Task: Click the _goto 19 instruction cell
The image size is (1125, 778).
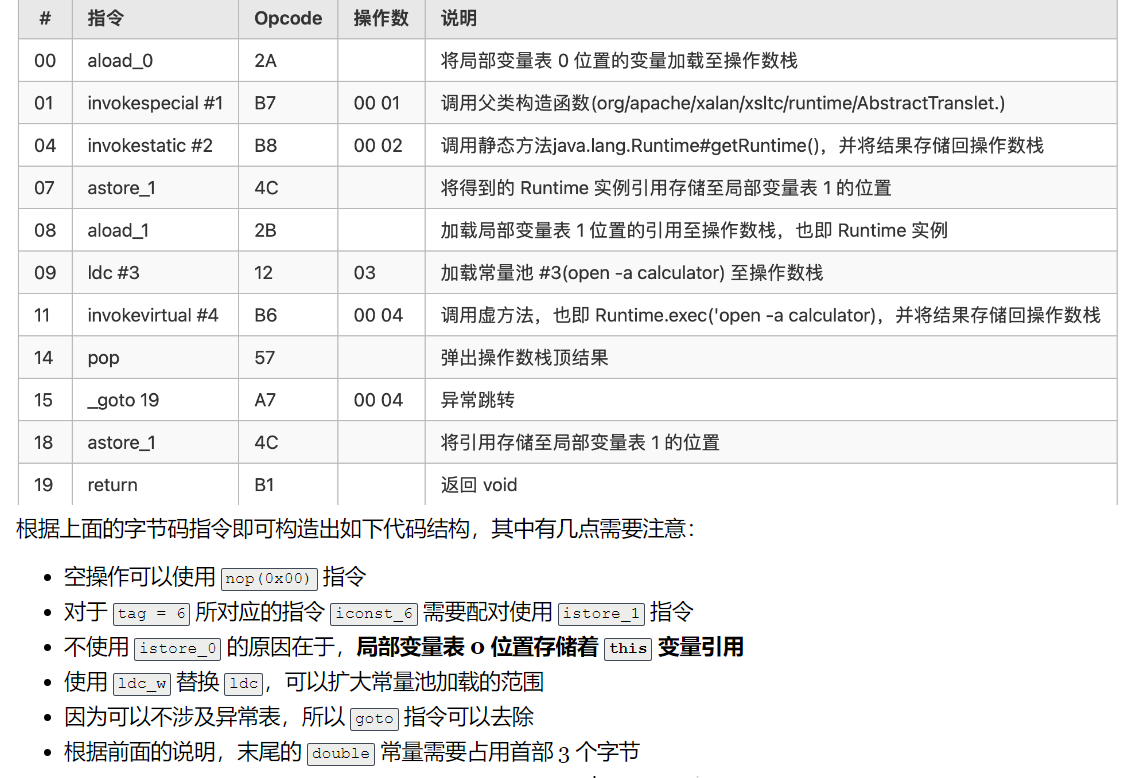Action: point(119,400)
